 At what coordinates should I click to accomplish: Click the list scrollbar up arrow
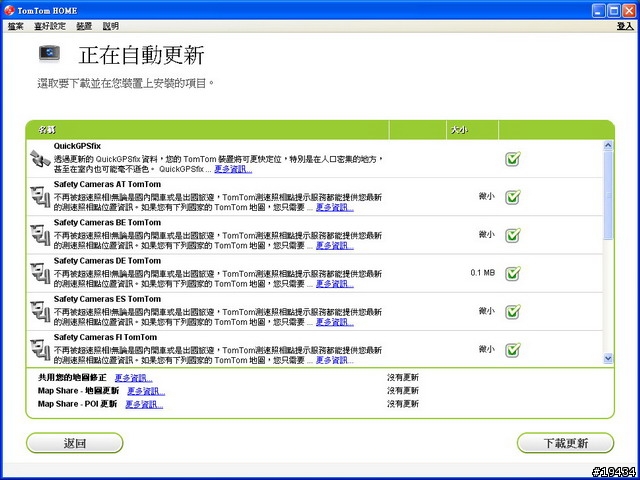tap(608, 145)
